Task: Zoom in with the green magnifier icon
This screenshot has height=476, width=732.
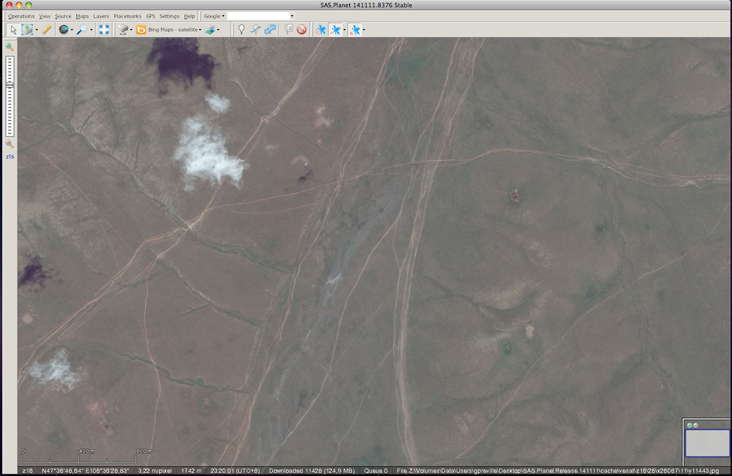Action: pyautogui.click(x=10, y=47)
